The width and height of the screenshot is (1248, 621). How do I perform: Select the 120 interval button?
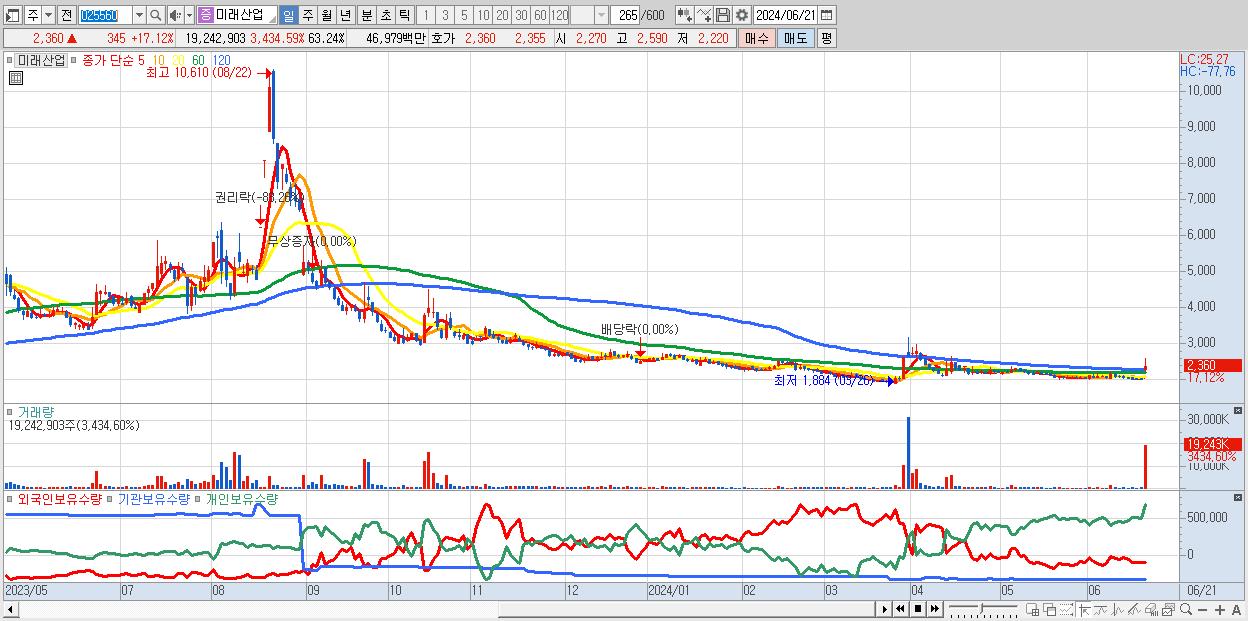[560, 15]
